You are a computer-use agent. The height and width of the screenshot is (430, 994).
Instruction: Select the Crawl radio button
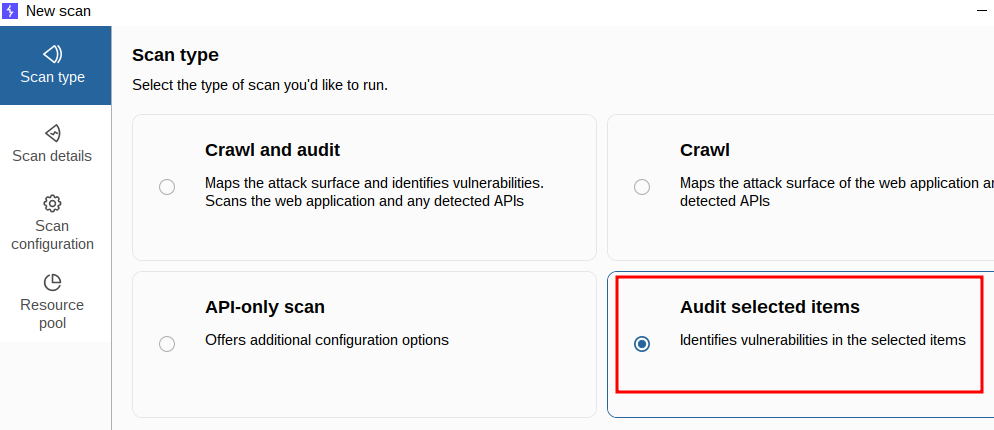(642, 187)
